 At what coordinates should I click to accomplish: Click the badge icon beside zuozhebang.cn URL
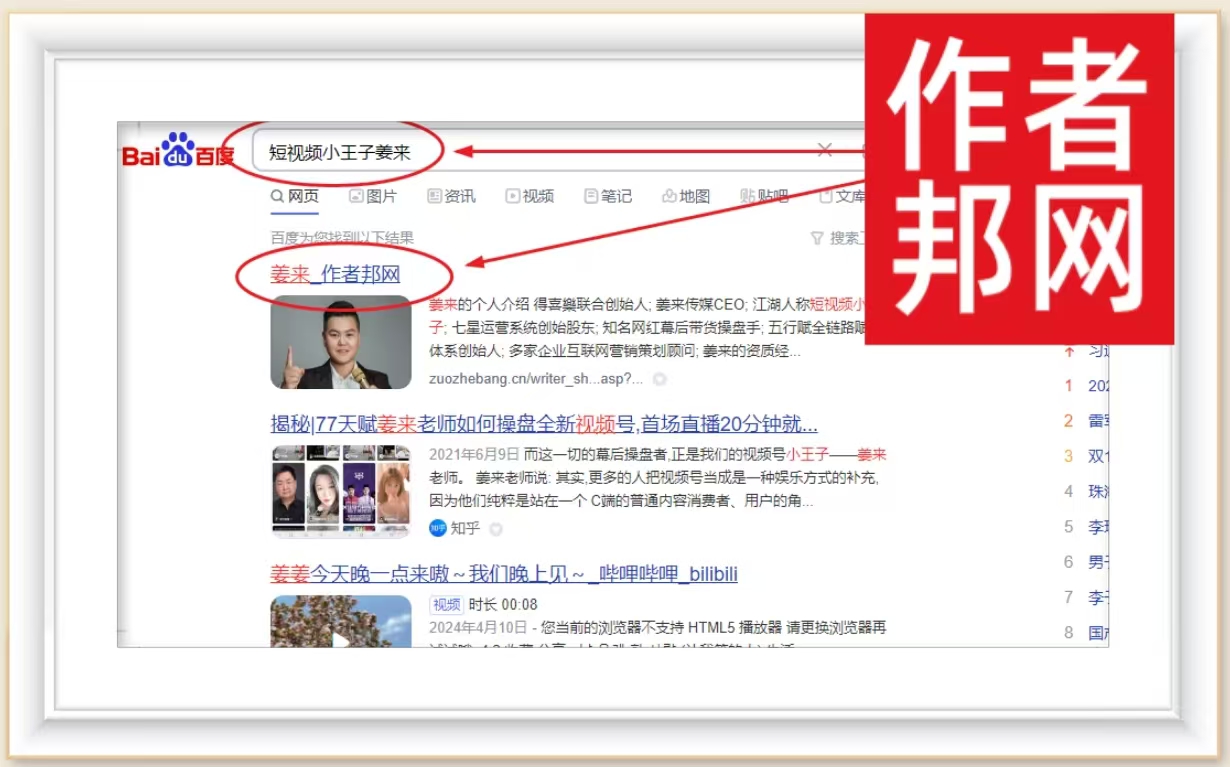click(660, 379)
